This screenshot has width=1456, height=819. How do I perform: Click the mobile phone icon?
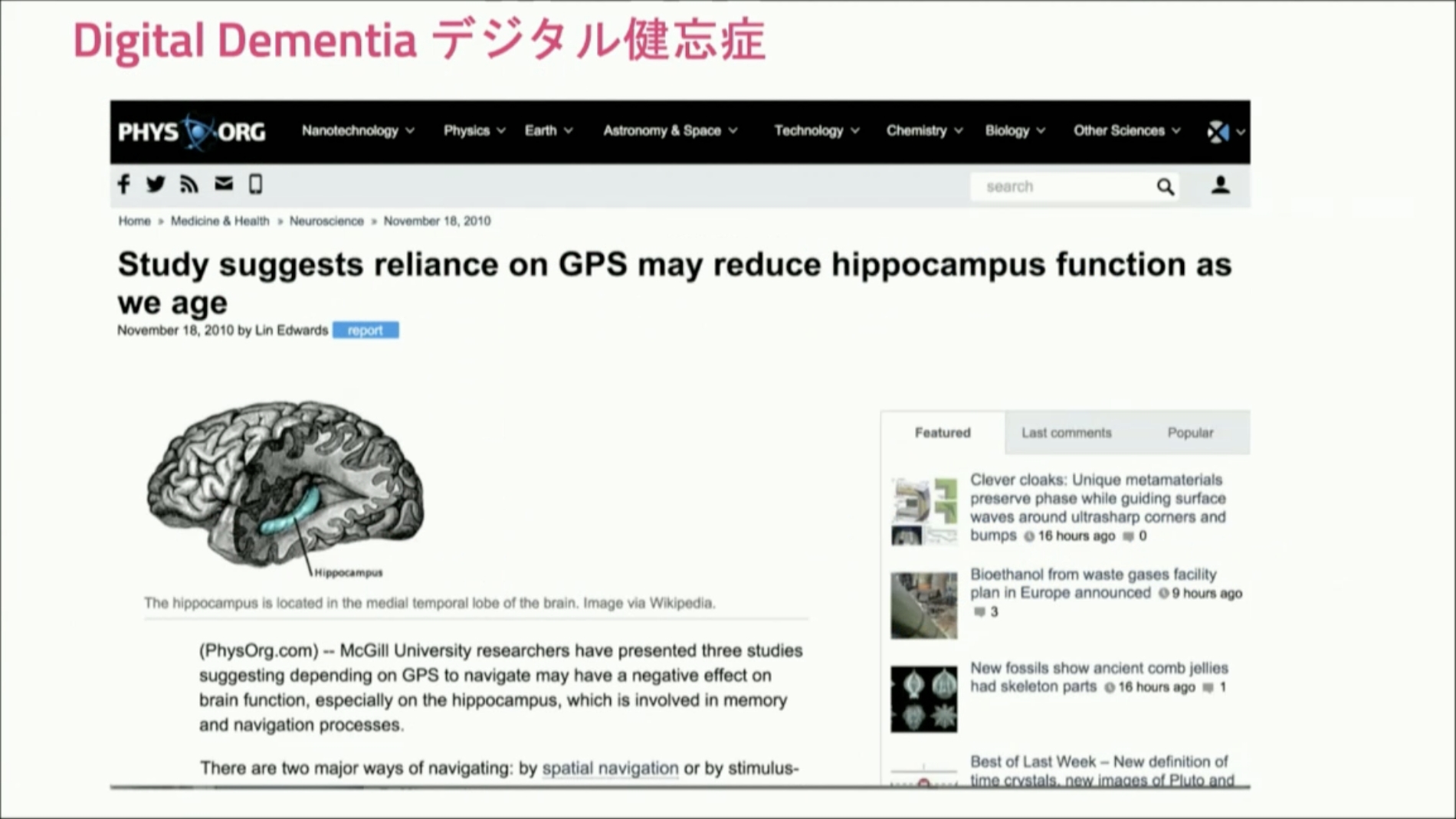[255, 185]
